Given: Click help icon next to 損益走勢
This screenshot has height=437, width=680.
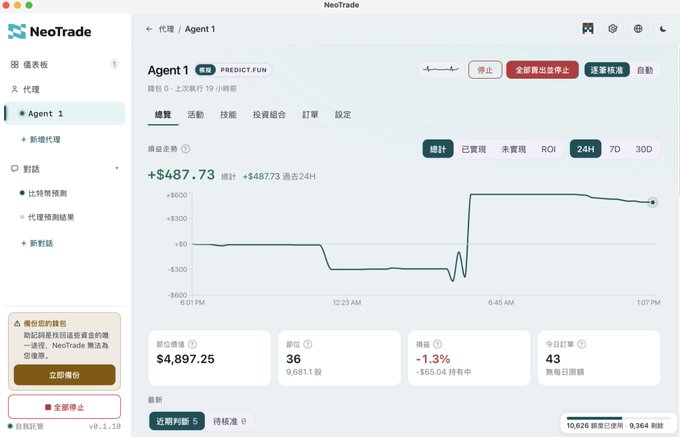Looking at the screenshot, I should tap(186, 149).
